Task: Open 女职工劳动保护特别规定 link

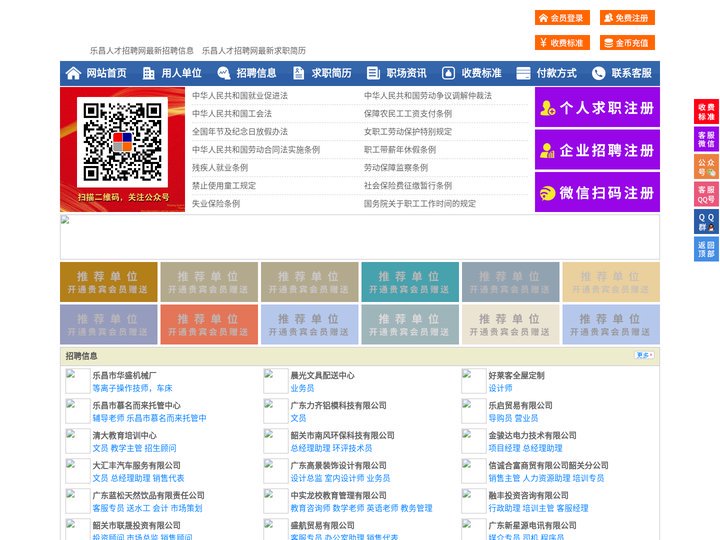Action: (x=408, y=131)
